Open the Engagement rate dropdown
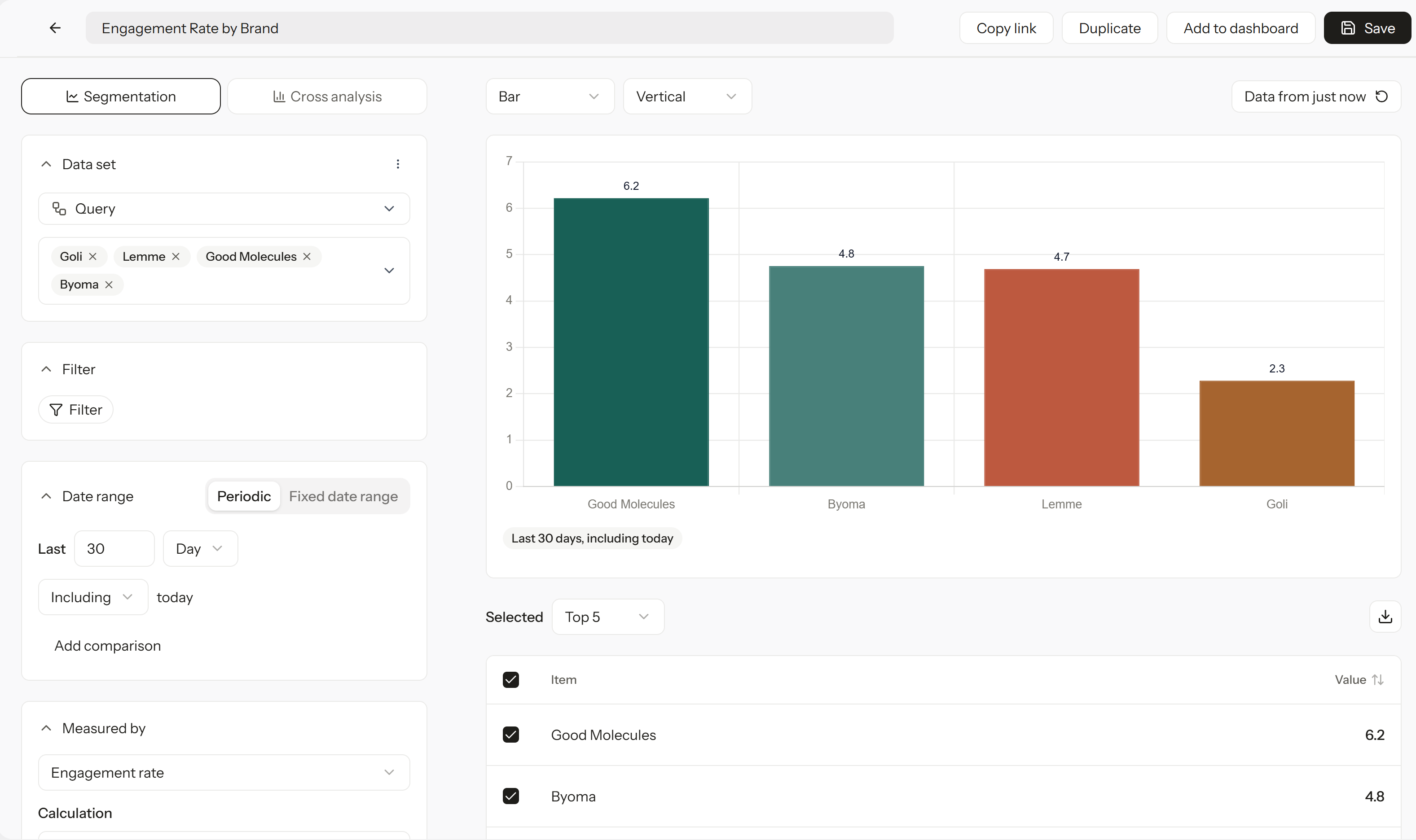This screenshot has height=840, width=1416. (x=224, y=773)
